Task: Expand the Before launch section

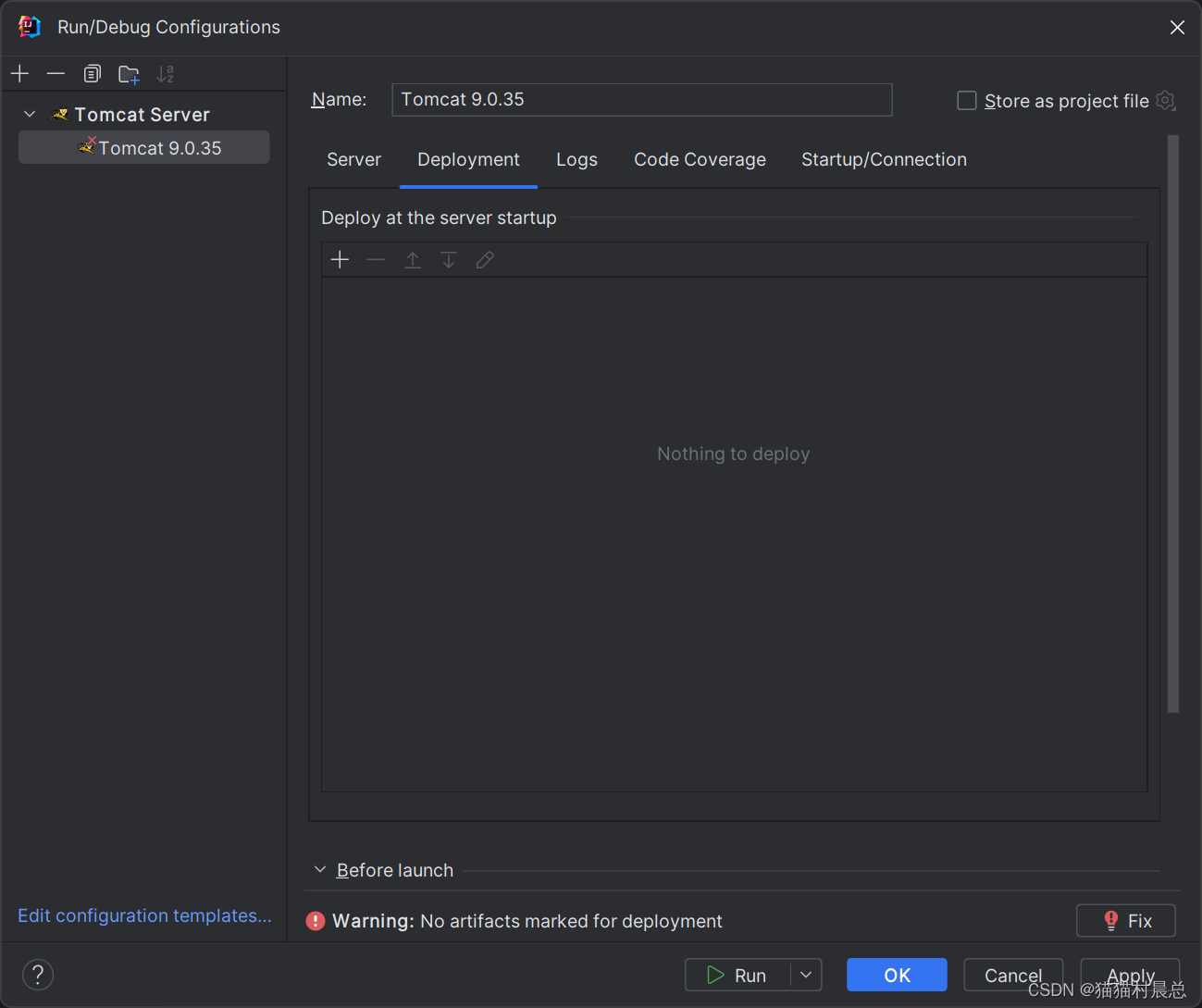Action: 320,869
